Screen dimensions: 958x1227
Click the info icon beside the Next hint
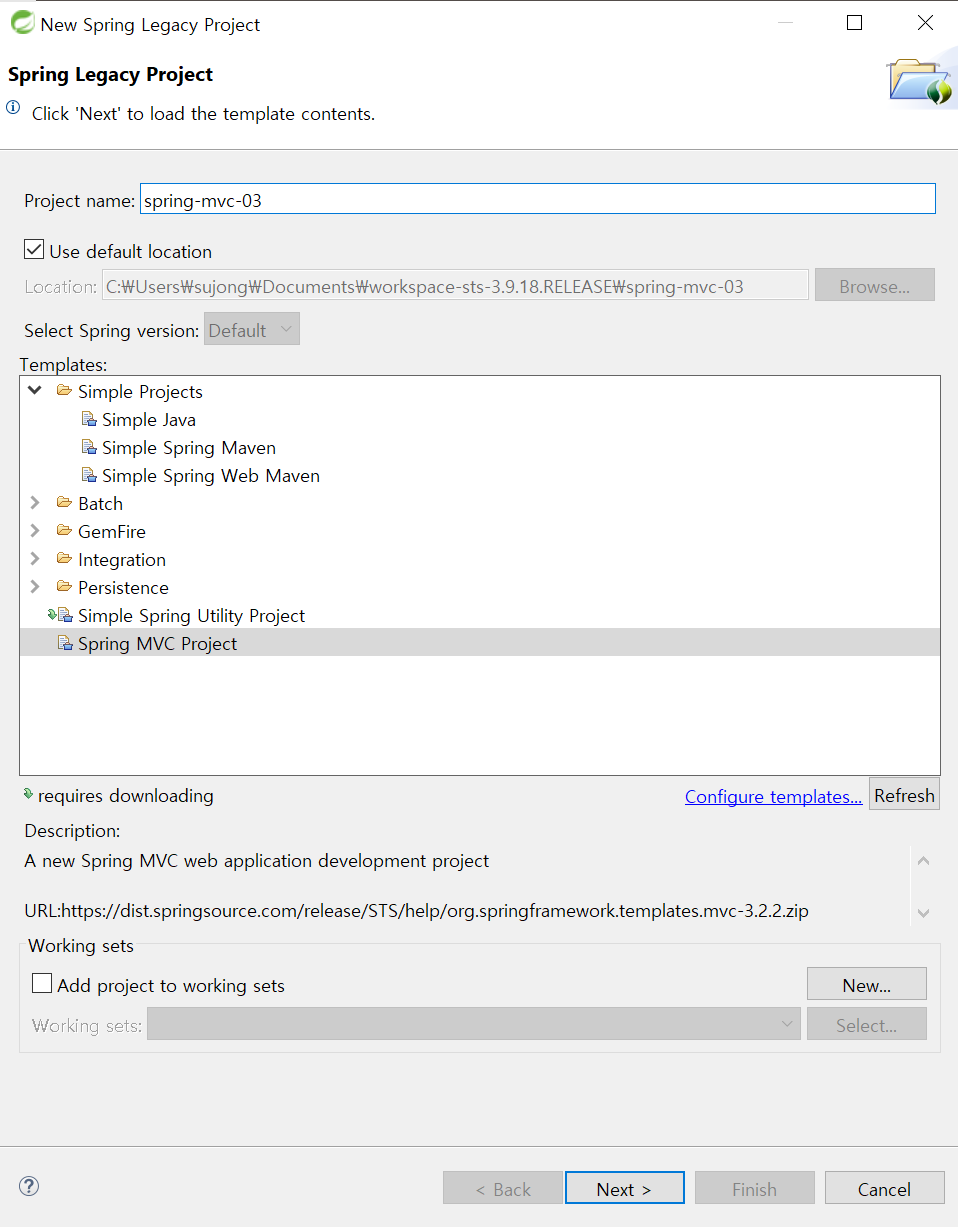[14, 108]
